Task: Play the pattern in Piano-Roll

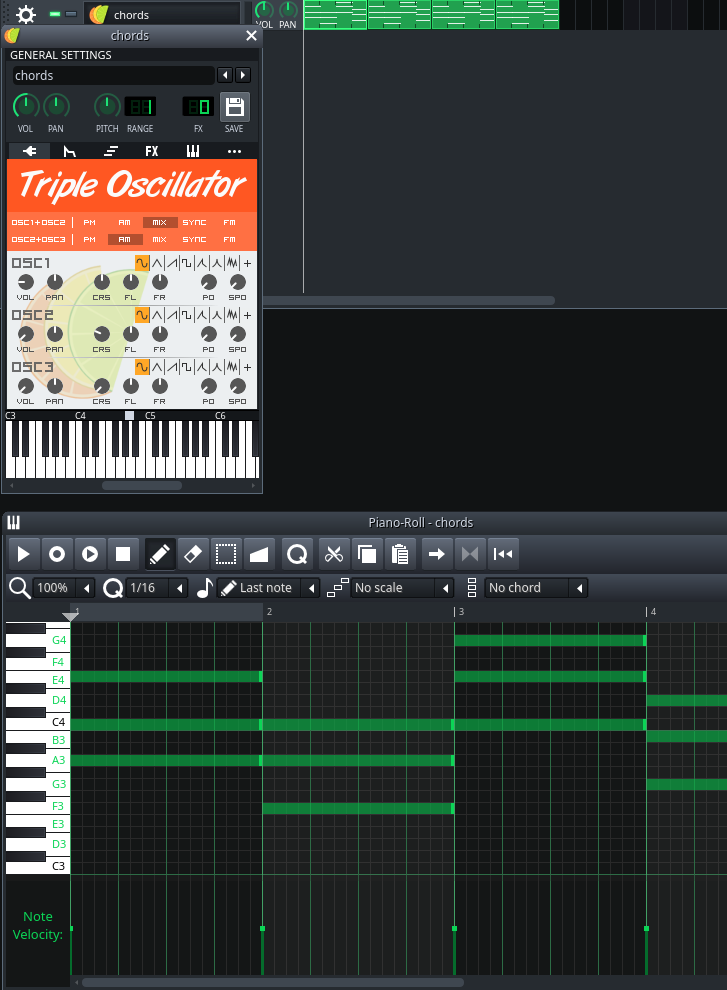Action: 24,554
